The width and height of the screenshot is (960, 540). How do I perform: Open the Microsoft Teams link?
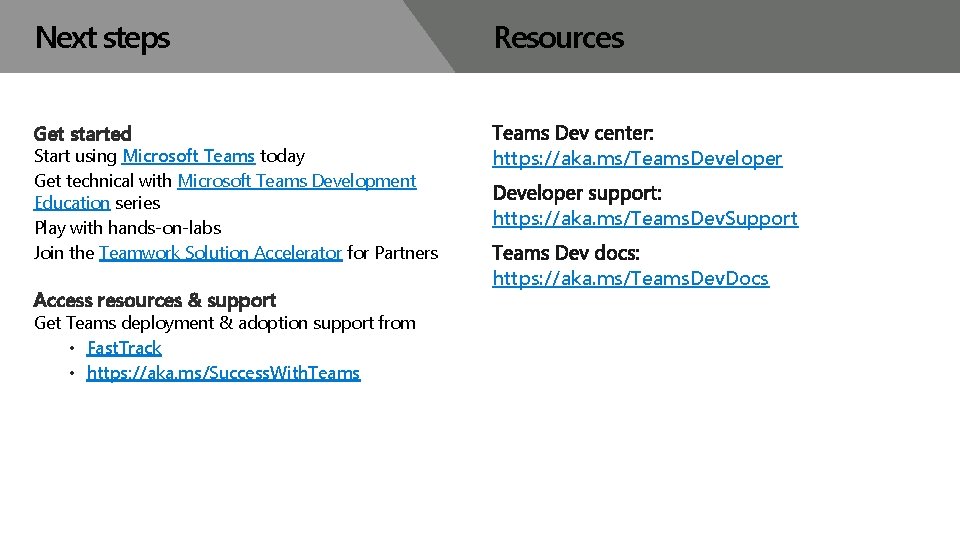point(189,156)
